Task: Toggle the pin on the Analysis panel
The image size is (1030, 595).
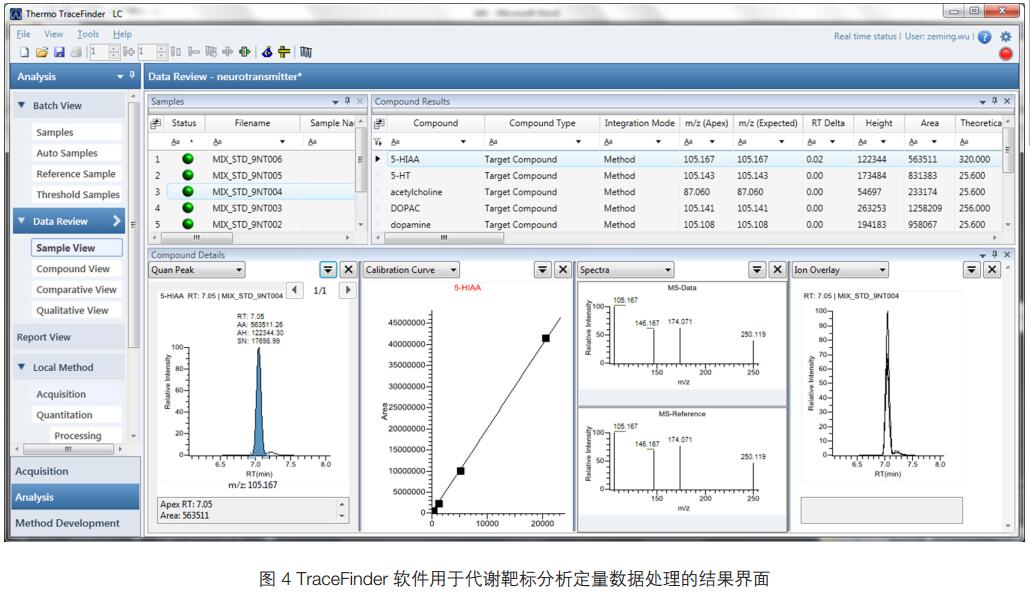Action: click(133, 76)
